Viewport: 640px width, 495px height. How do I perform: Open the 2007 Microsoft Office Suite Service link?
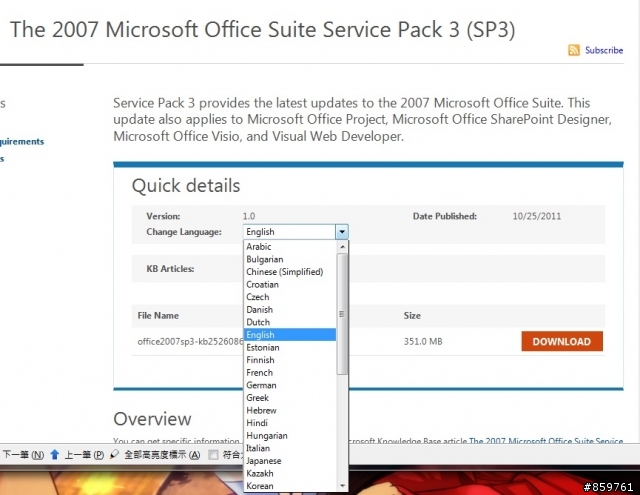546,441
